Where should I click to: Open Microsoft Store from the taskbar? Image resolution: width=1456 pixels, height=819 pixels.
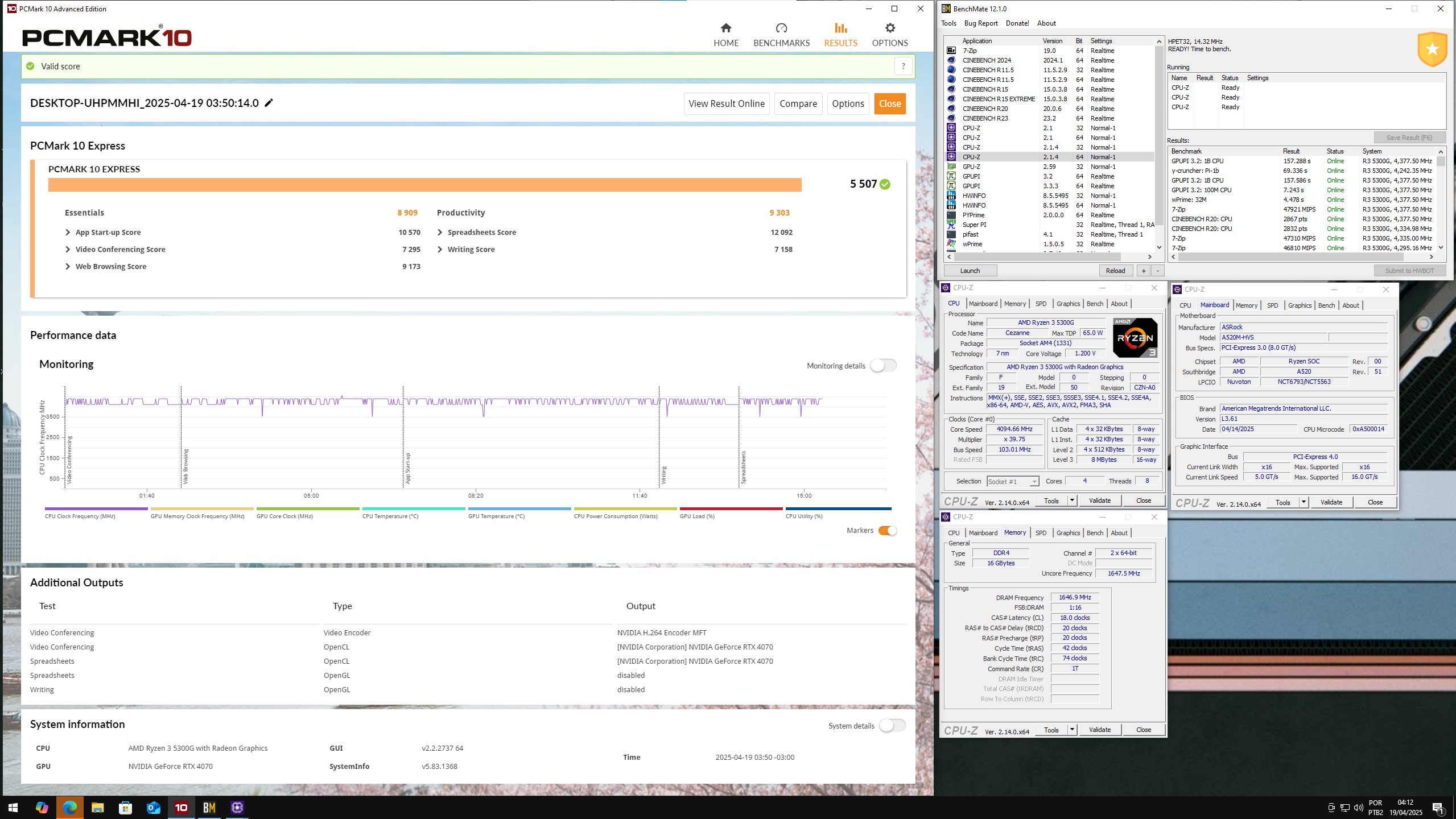(125, 808)
